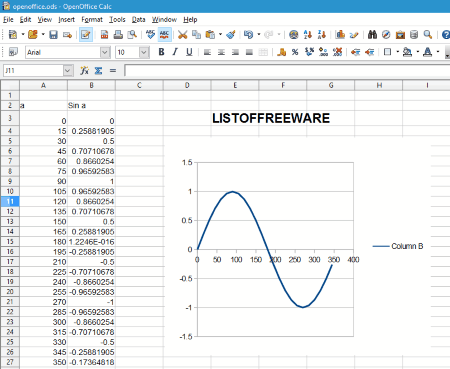Open the Gallery icon
This screenshot has width=450, height=369.
click(400, 34)
